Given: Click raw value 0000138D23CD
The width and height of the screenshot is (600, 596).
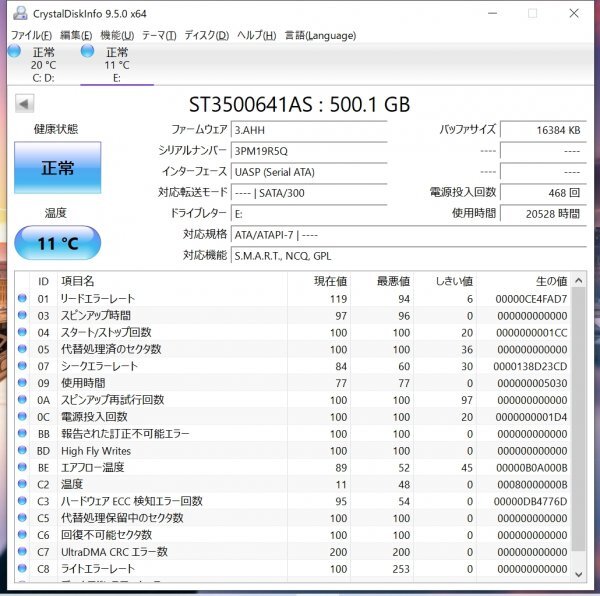Looking at the screenshot, I should coord(530,366).
